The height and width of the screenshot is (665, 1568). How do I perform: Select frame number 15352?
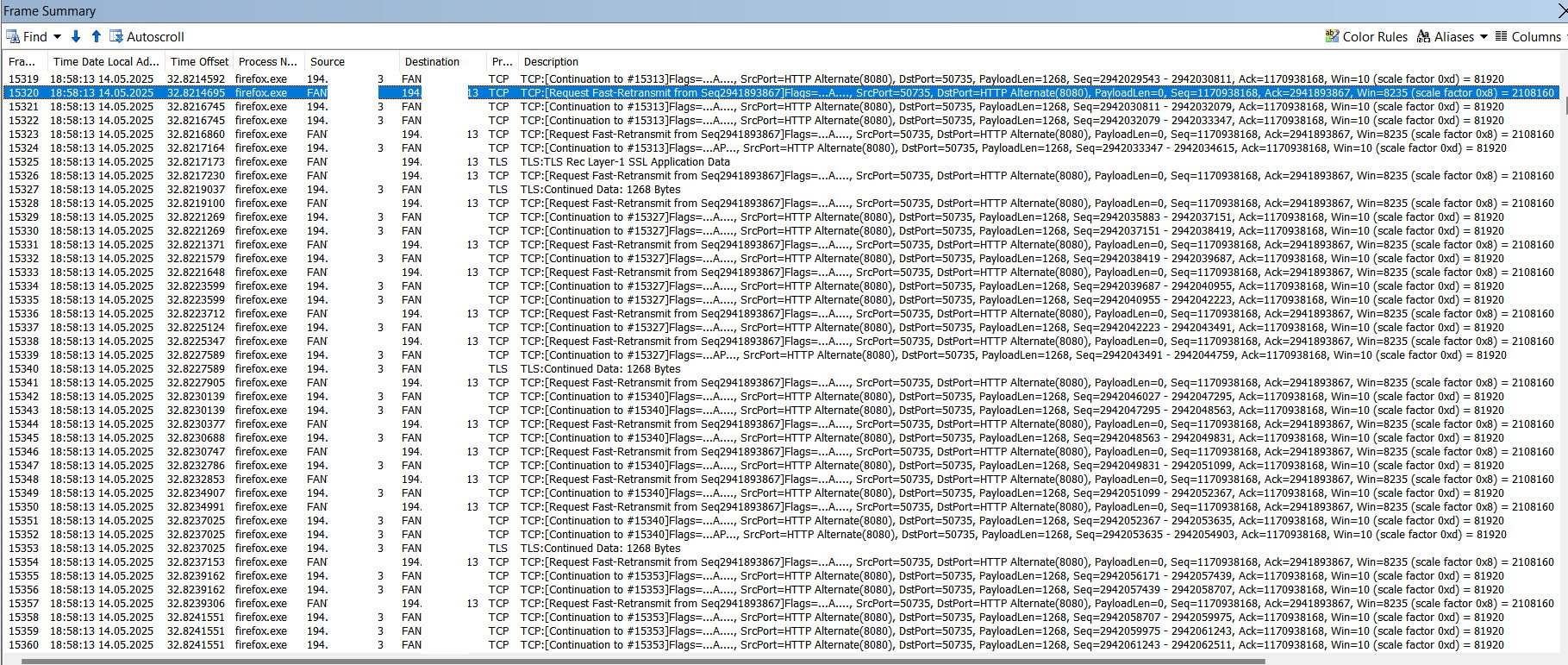[23, 535]
